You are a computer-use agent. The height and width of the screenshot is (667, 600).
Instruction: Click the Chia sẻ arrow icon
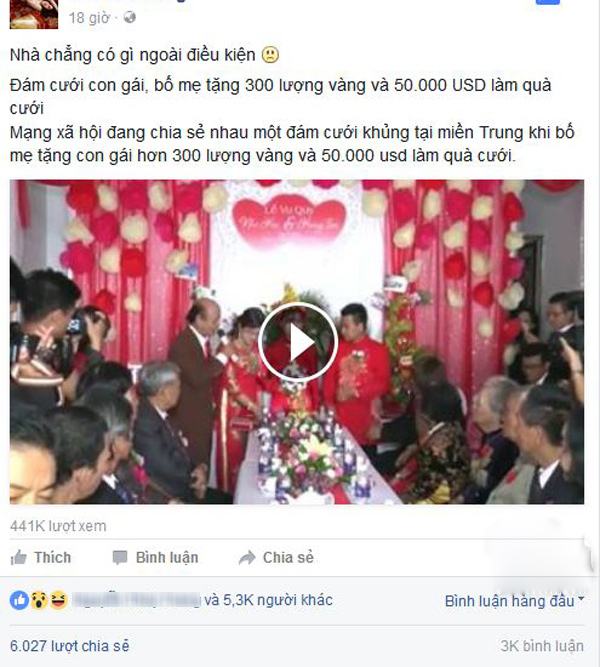pyautogui.click(x=247, y=558)
